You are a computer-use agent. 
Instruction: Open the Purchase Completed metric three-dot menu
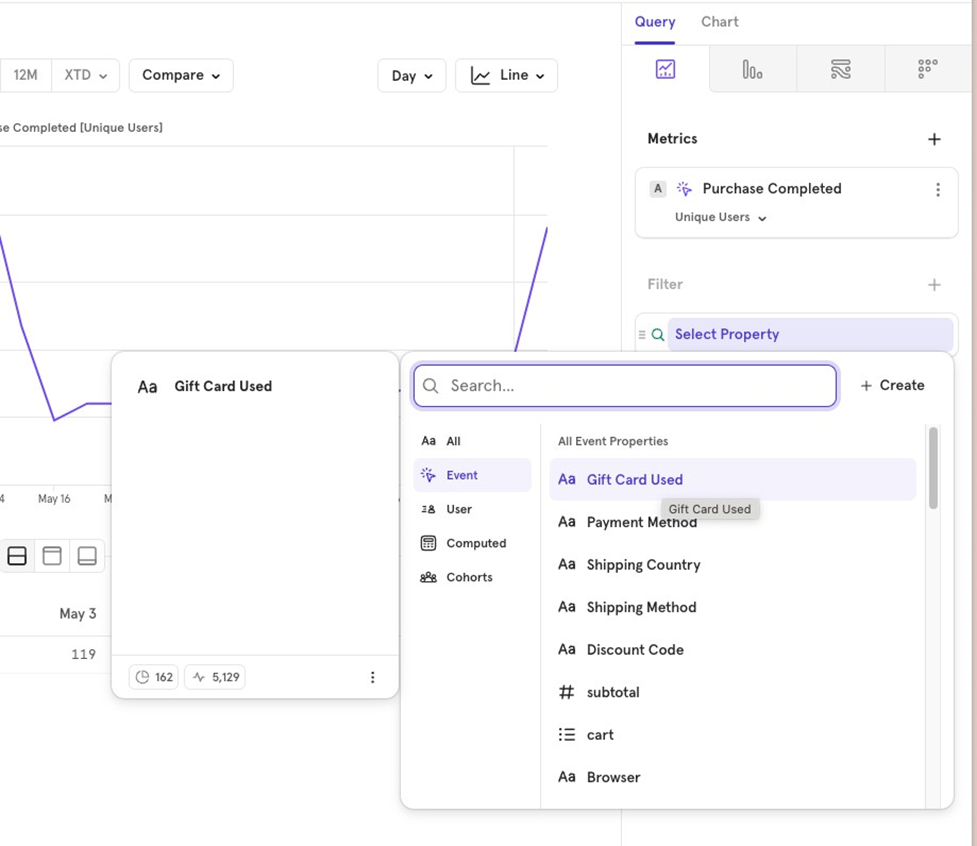pyautogui.click(x=937, y=190)
